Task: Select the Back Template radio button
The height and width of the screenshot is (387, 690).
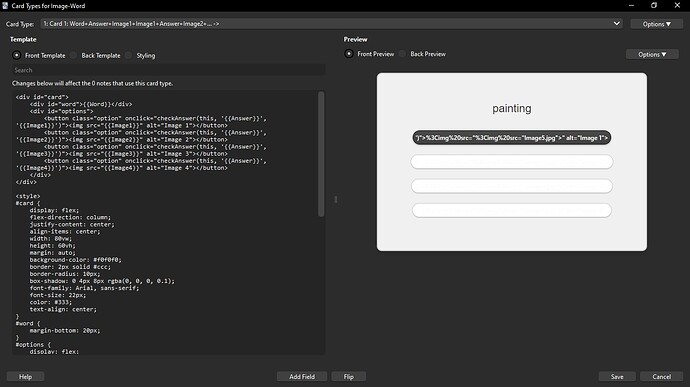Action: point(73,55)
